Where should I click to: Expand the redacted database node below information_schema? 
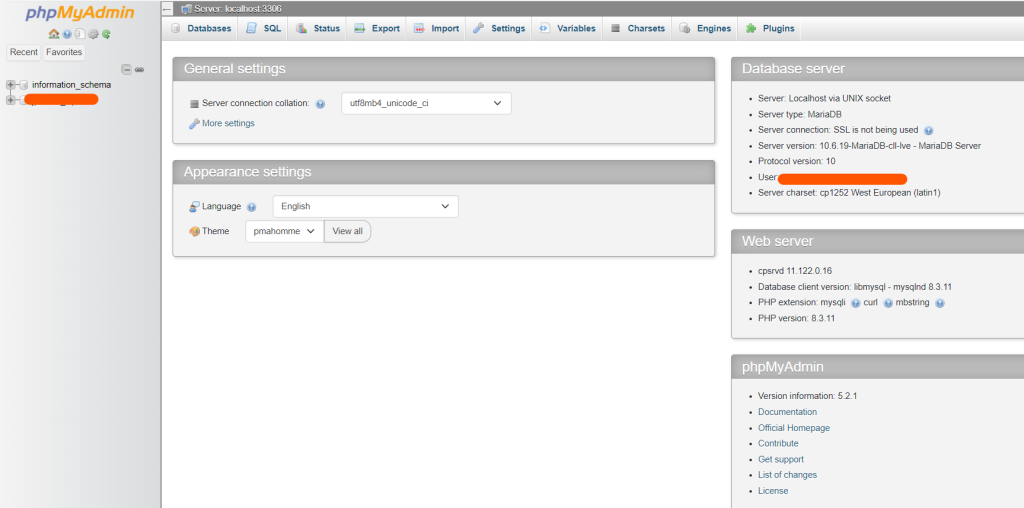point(10,100)
